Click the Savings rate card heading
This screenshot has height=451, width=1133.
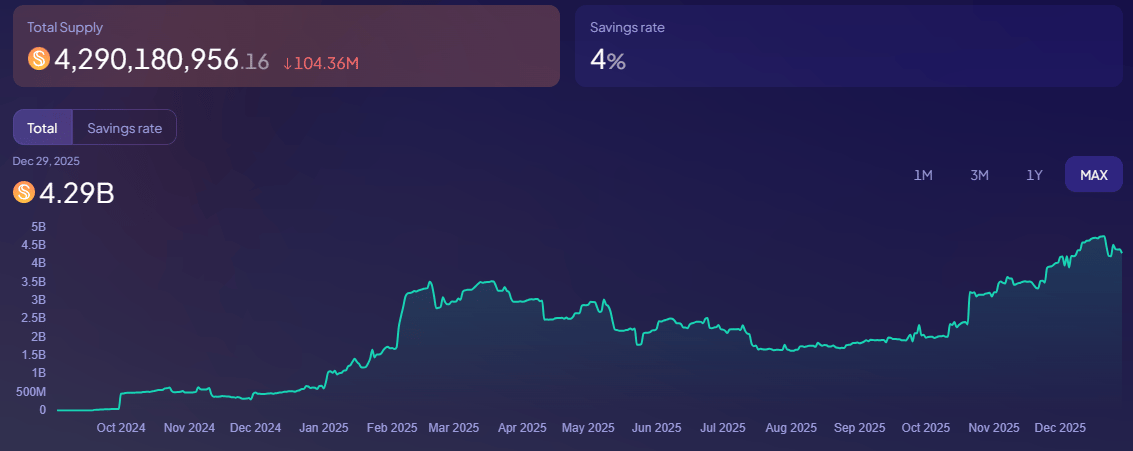627,27
